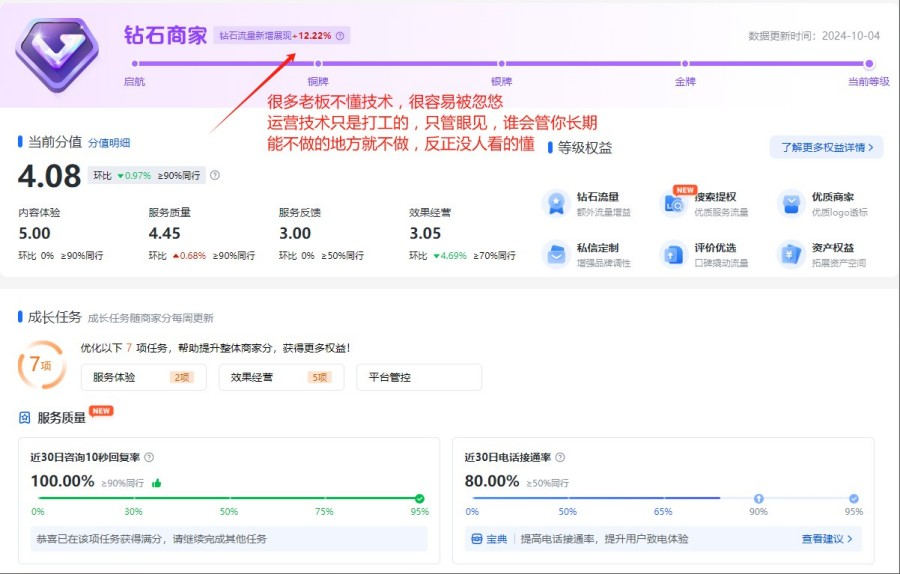
Task: Click the 搜索授权 benefit icon
Action: point(674,204)
